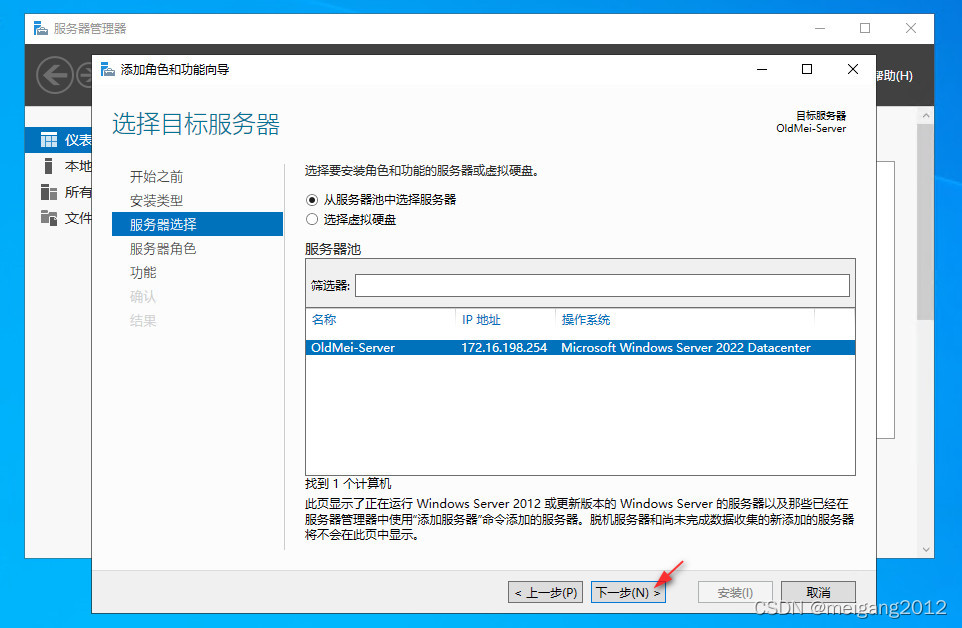The width and height of the screenshot is (962, 628).
Task: Open 服务器选择 wizard step
Action: 198,224
